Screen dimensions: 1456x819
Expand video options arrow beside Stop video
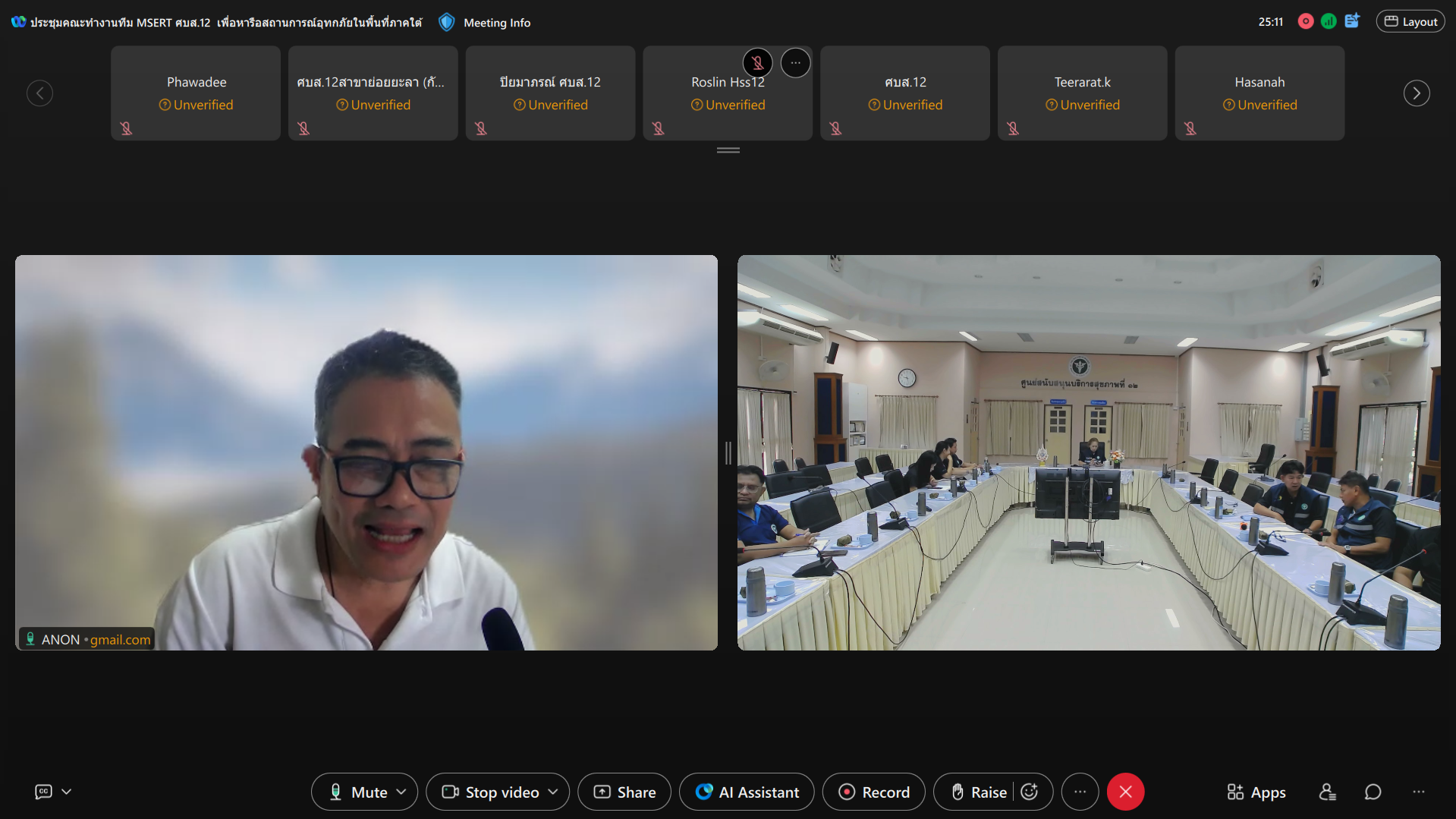553,792
